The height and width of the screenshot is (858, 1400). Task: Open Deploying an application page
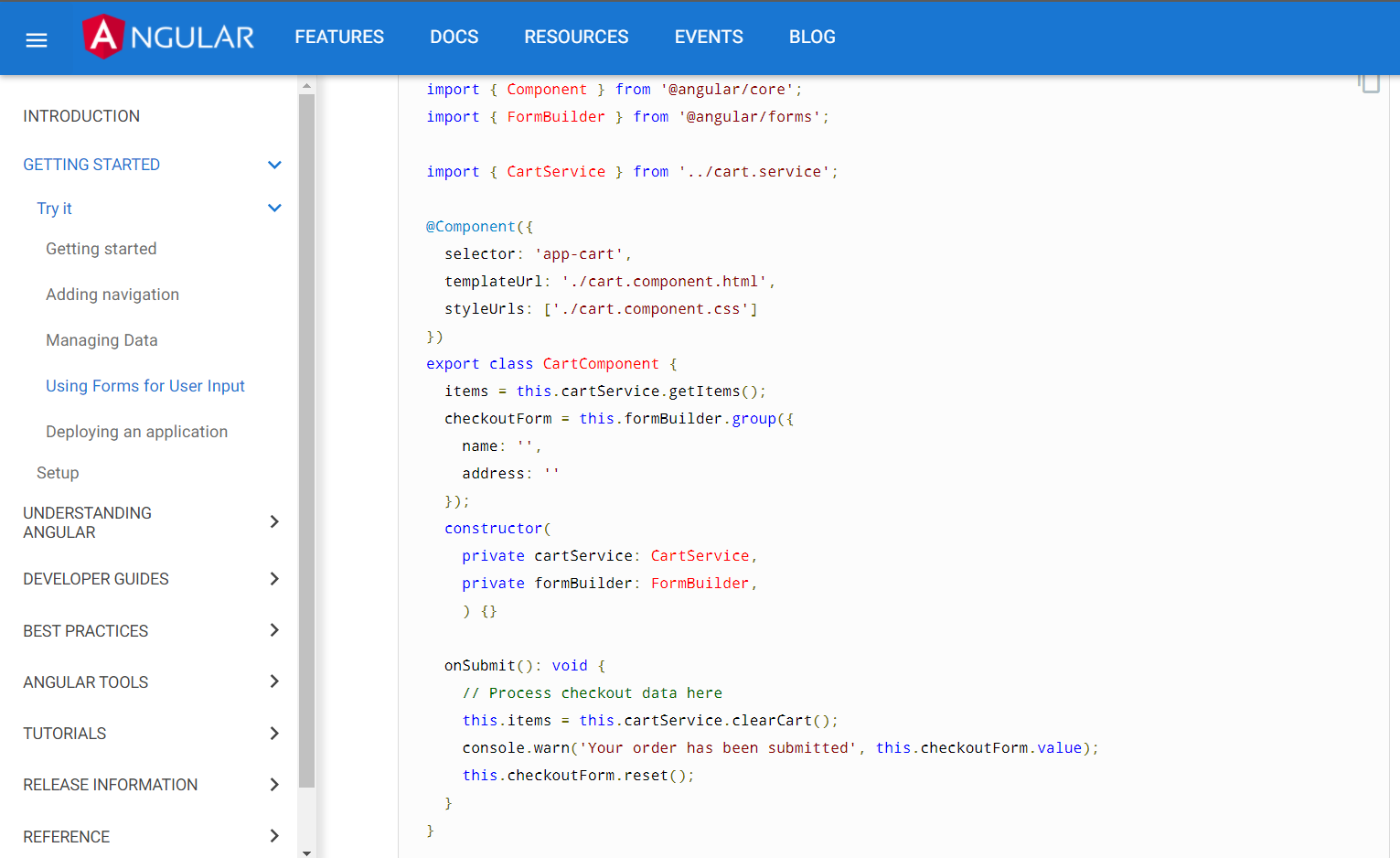[x=137, y=432]
